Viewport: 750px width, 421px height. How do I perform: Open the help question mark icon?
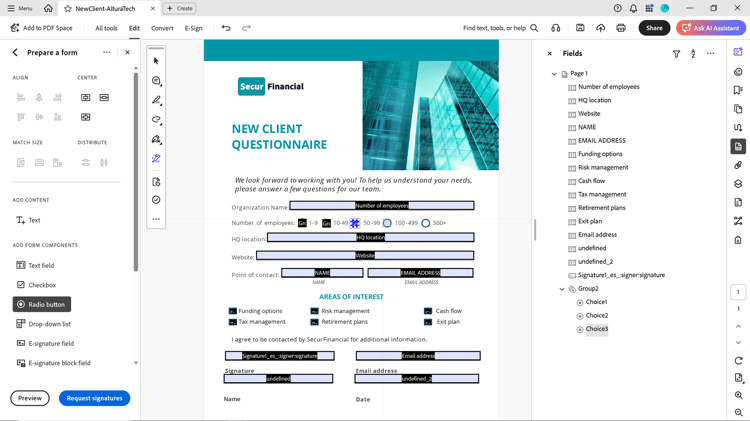tap(618, 8)
